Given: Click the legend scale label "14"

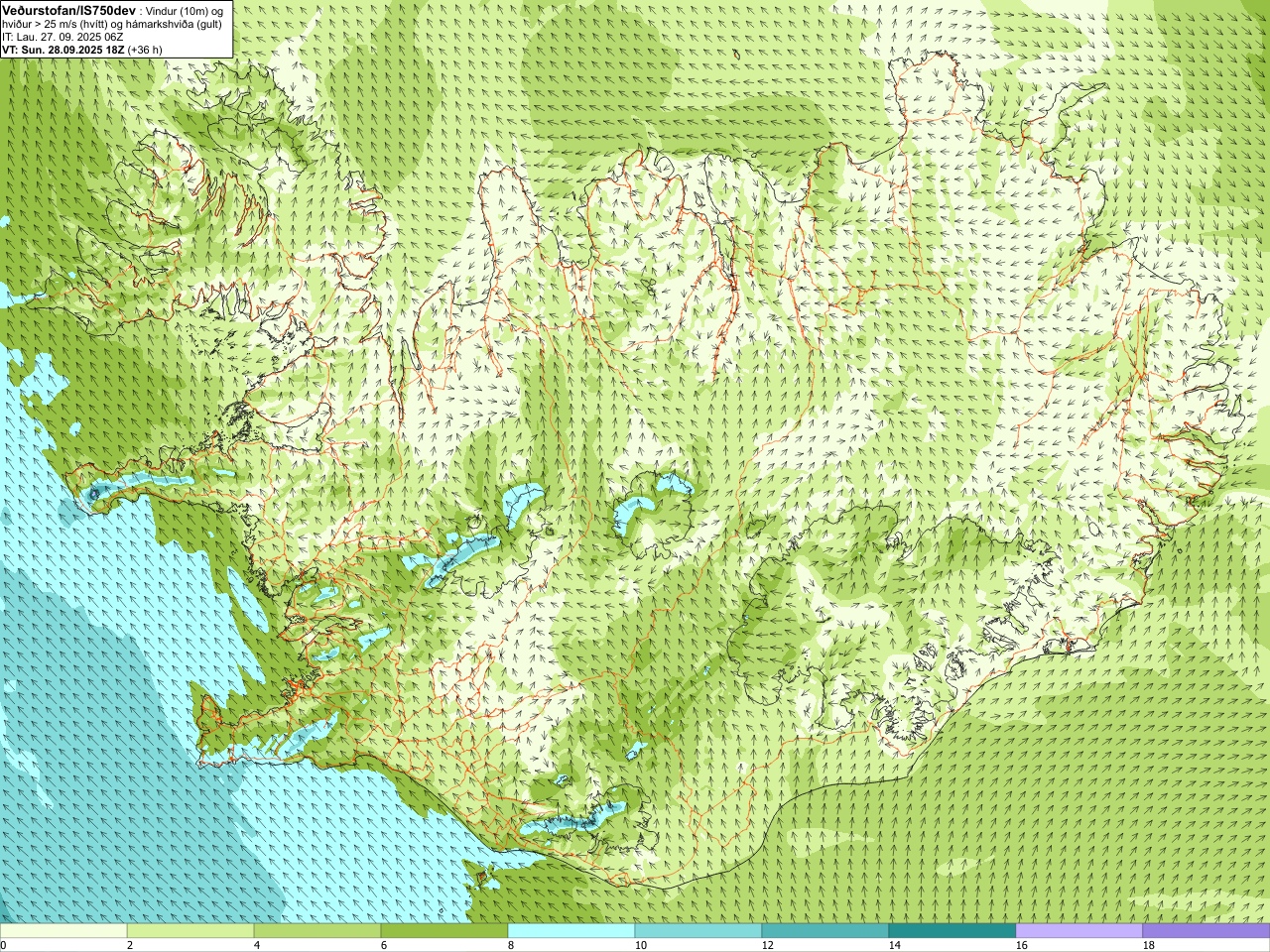Looking at the screenshot, I should pyautogui.click(x=894, y=946).
